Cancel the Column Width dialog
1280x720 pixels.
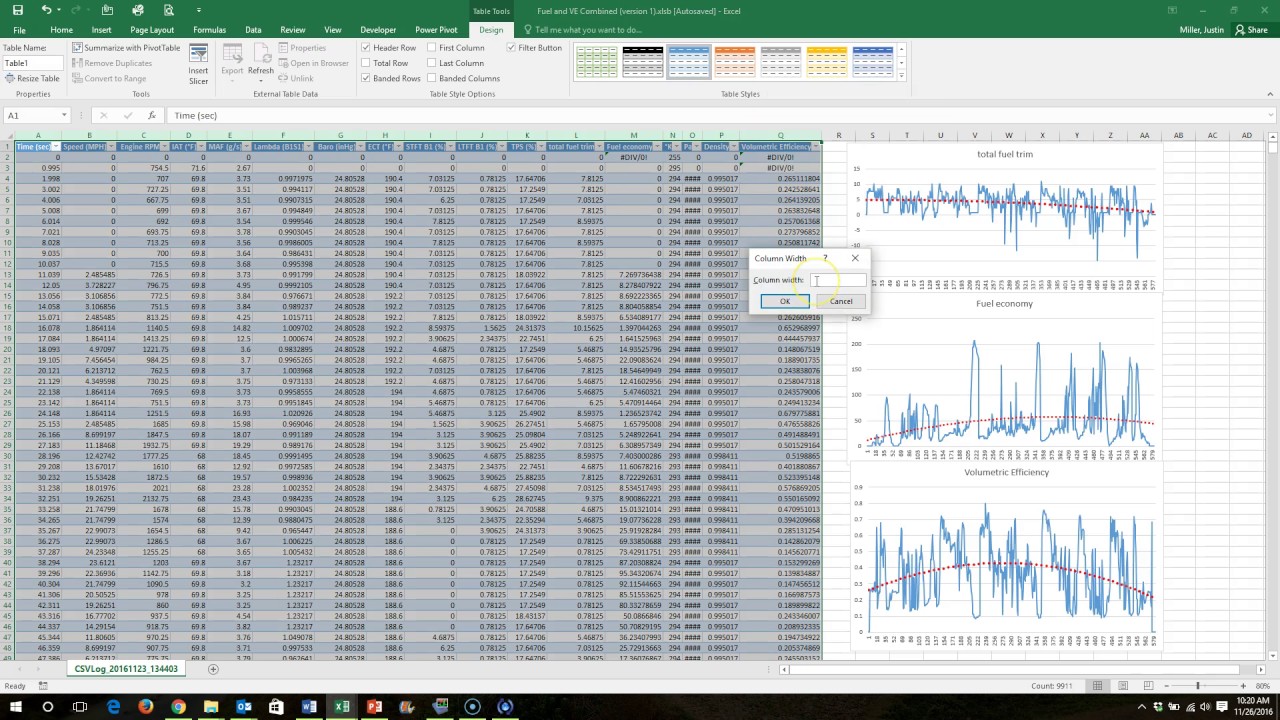(841, 301)
